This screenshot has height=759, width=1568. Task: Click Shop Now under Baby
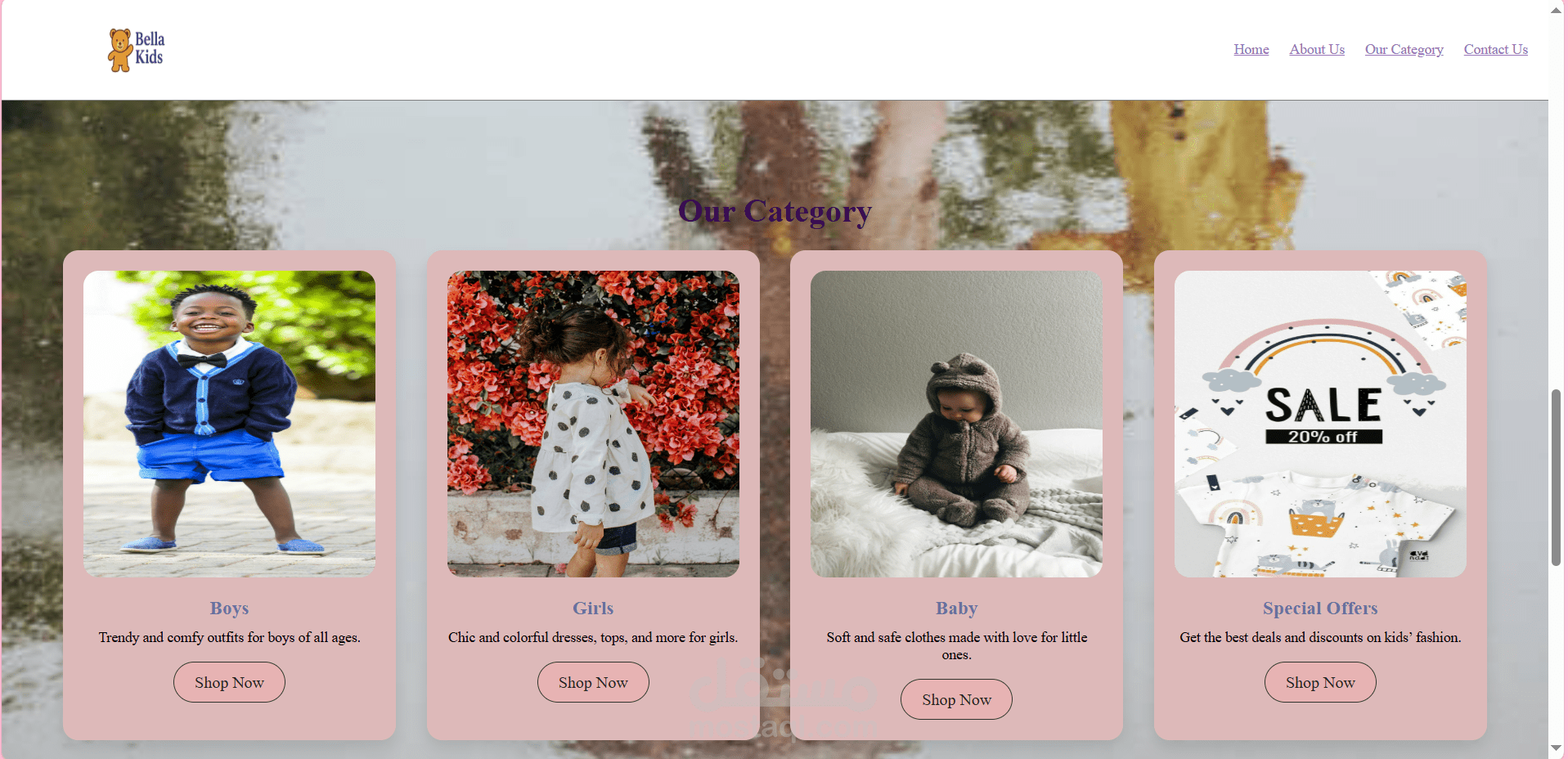tap(956, 699)
